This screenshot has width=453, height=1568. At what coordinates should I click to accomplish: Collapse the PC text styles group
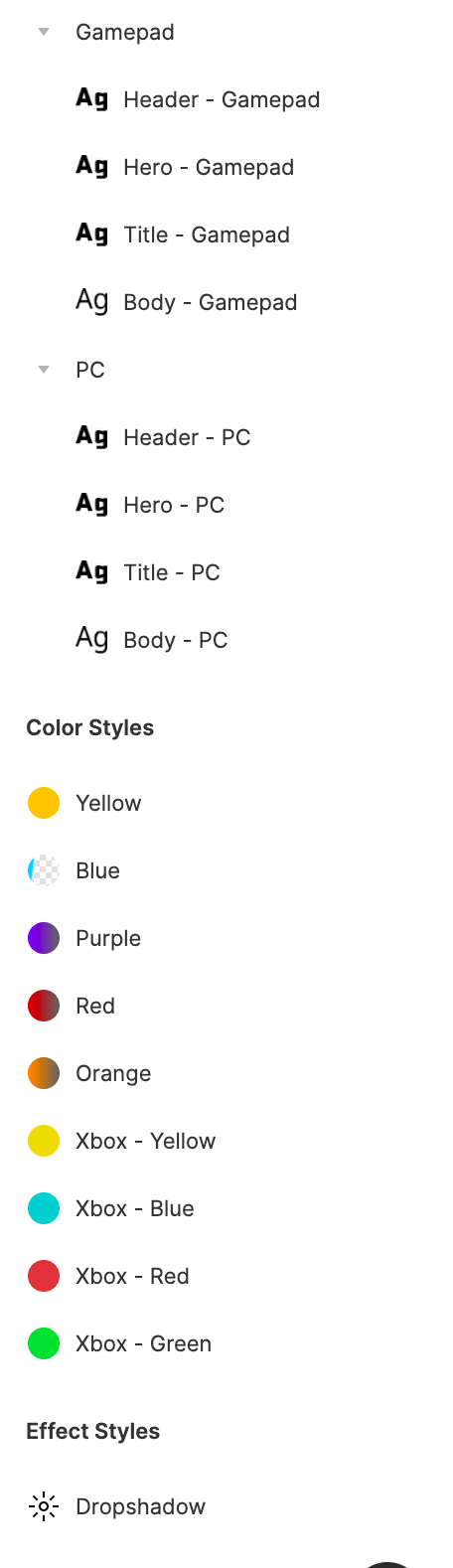[44, 370]
